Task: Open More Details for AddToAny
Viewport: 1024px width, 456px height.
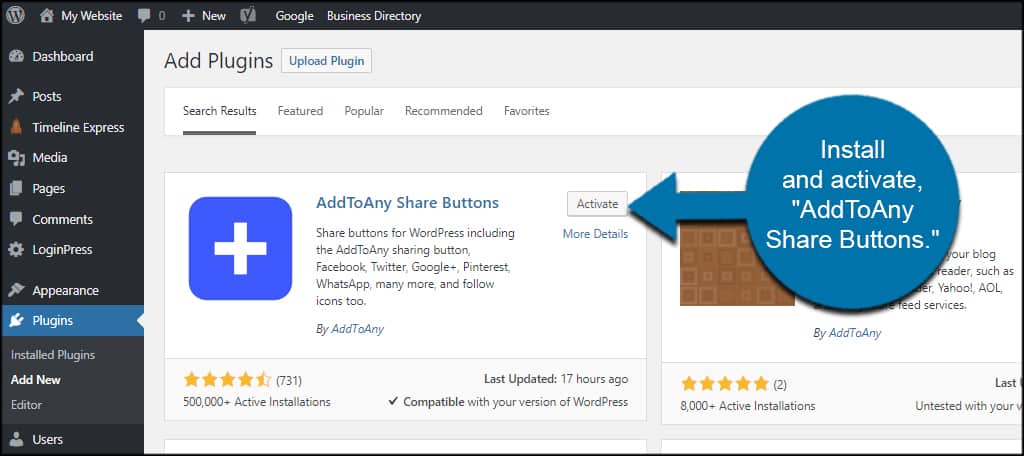Action: tap(596, 234)
